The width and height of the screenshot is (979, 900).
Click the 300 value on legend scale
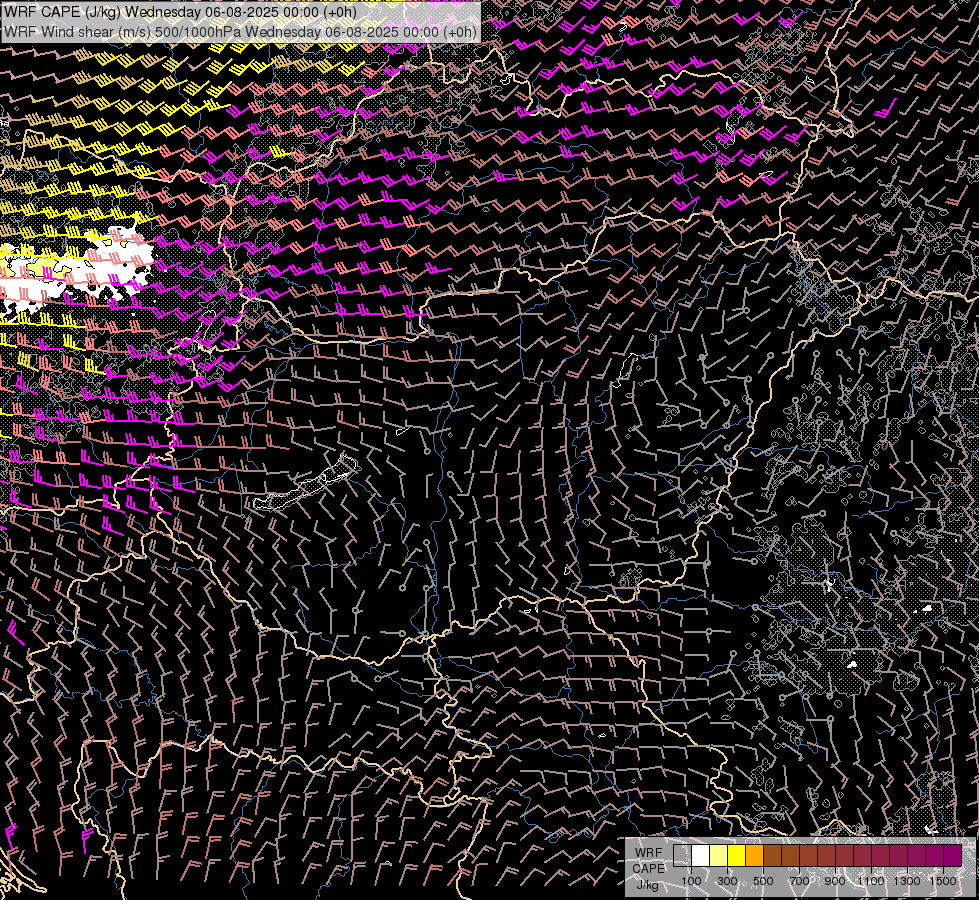727,881
